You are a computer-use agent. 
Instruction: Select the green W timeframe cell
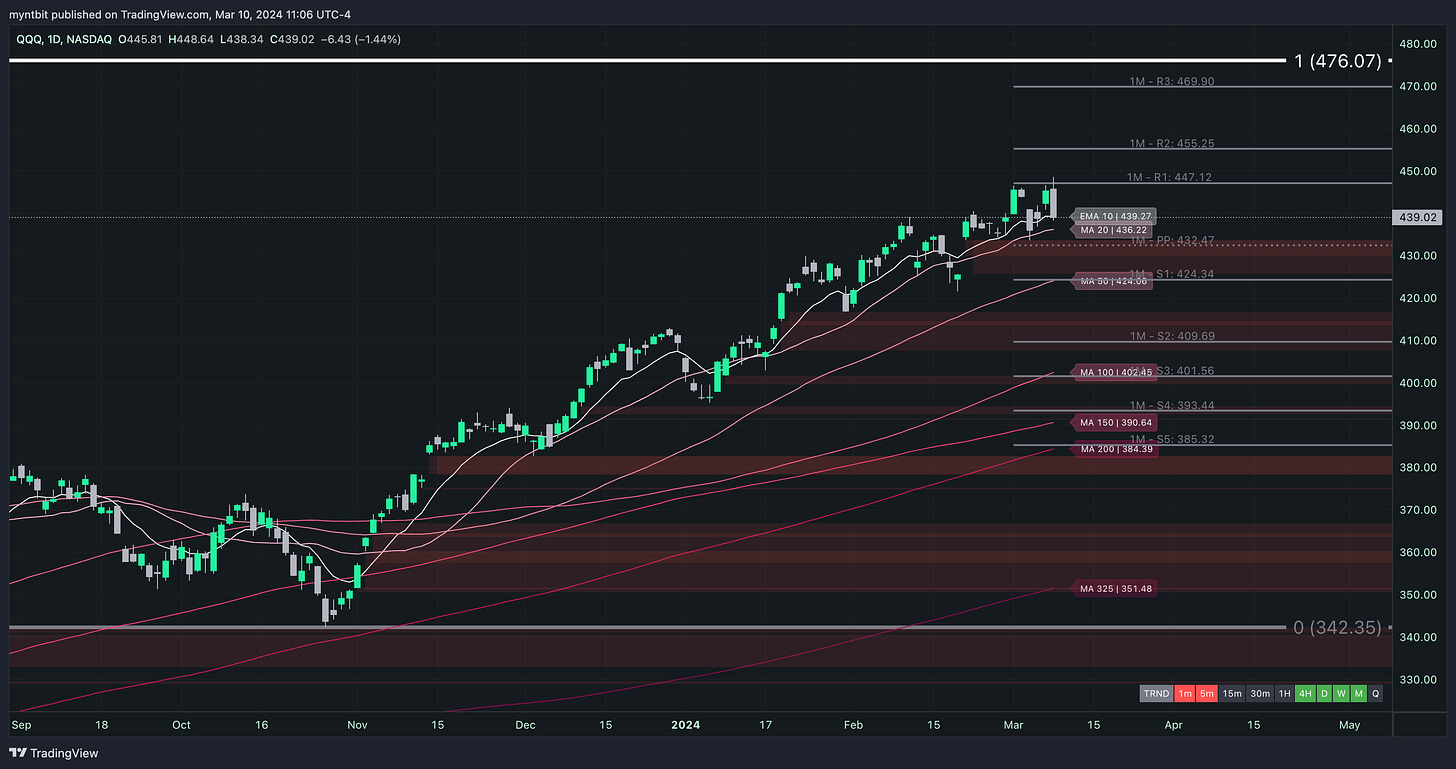coord(1341,693)
